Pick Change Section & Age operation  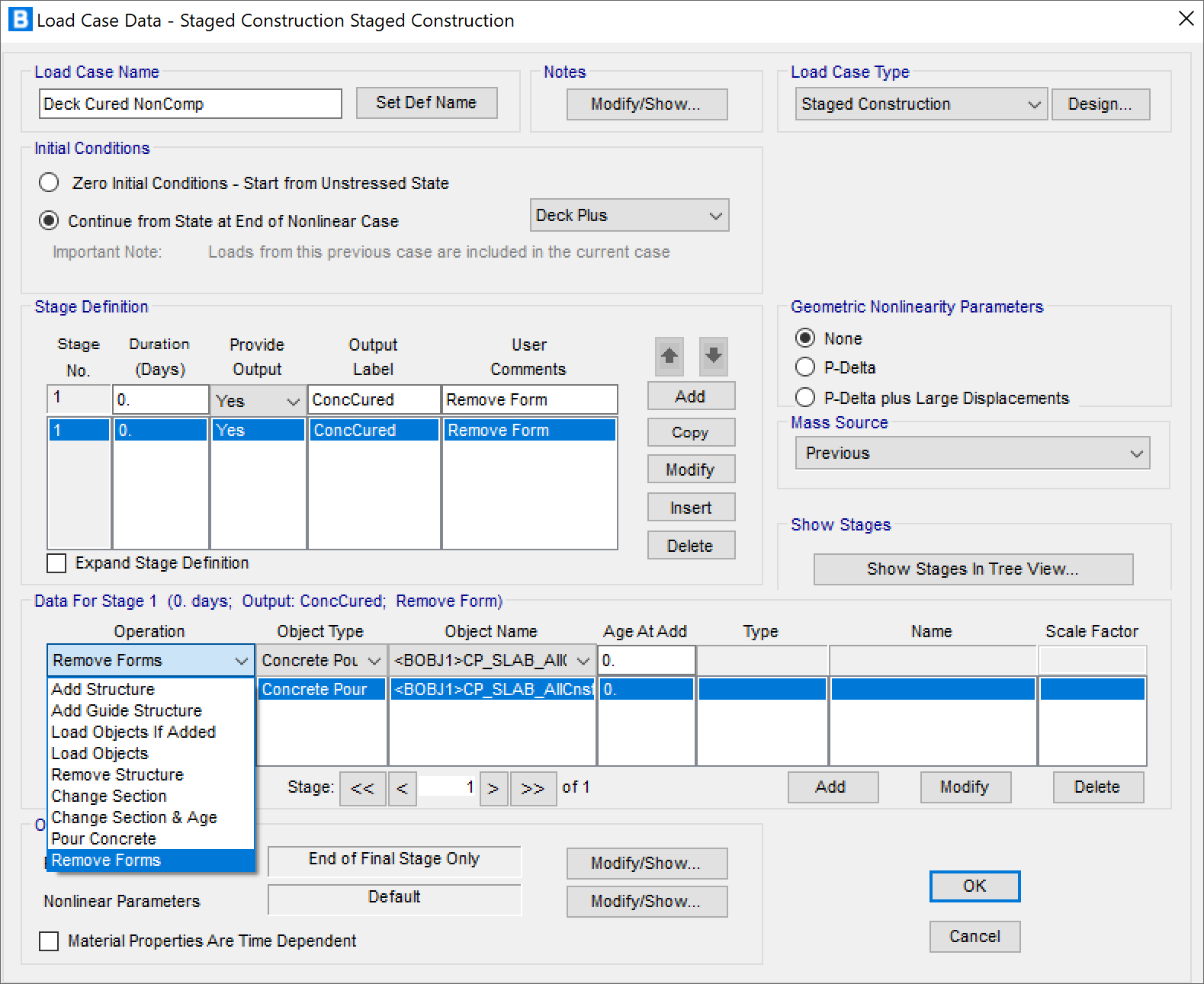(x=134, y=817)
